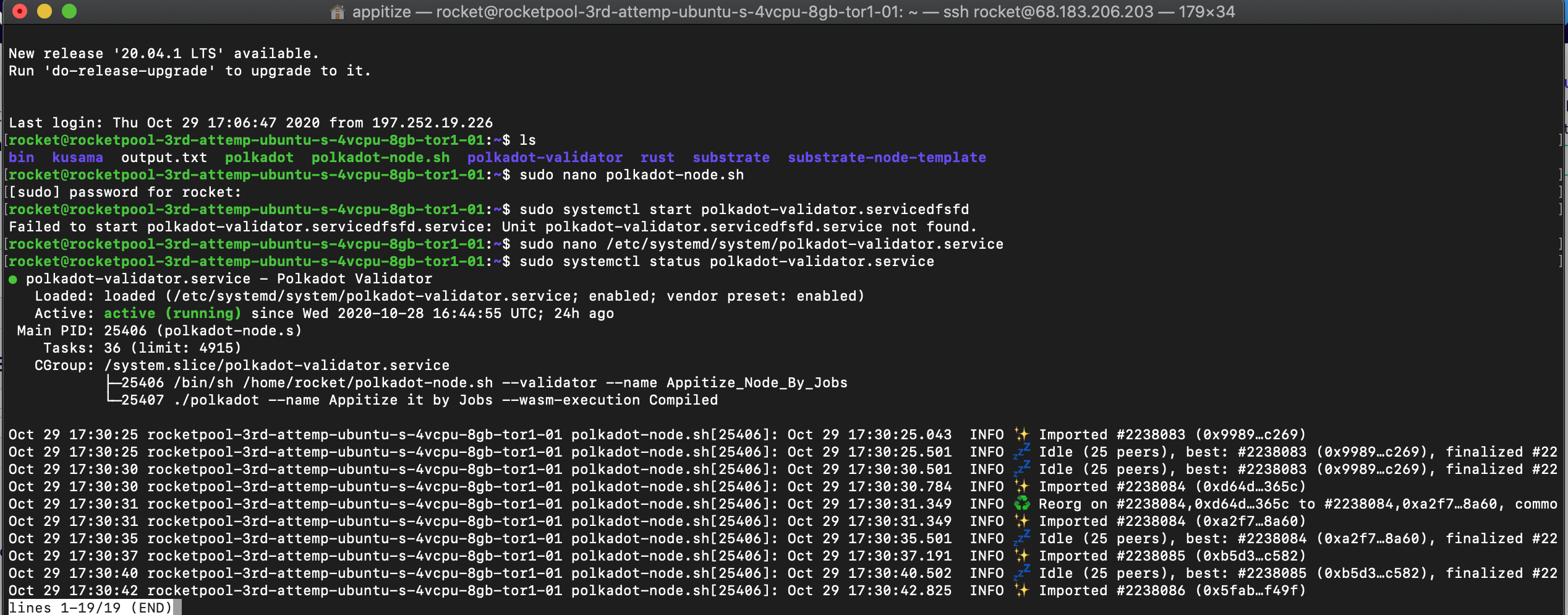Click 'CGroup: /system.slice/polkadot-validator.service' line
This screenshot has height=615, width=1568.
click(242, 366)
